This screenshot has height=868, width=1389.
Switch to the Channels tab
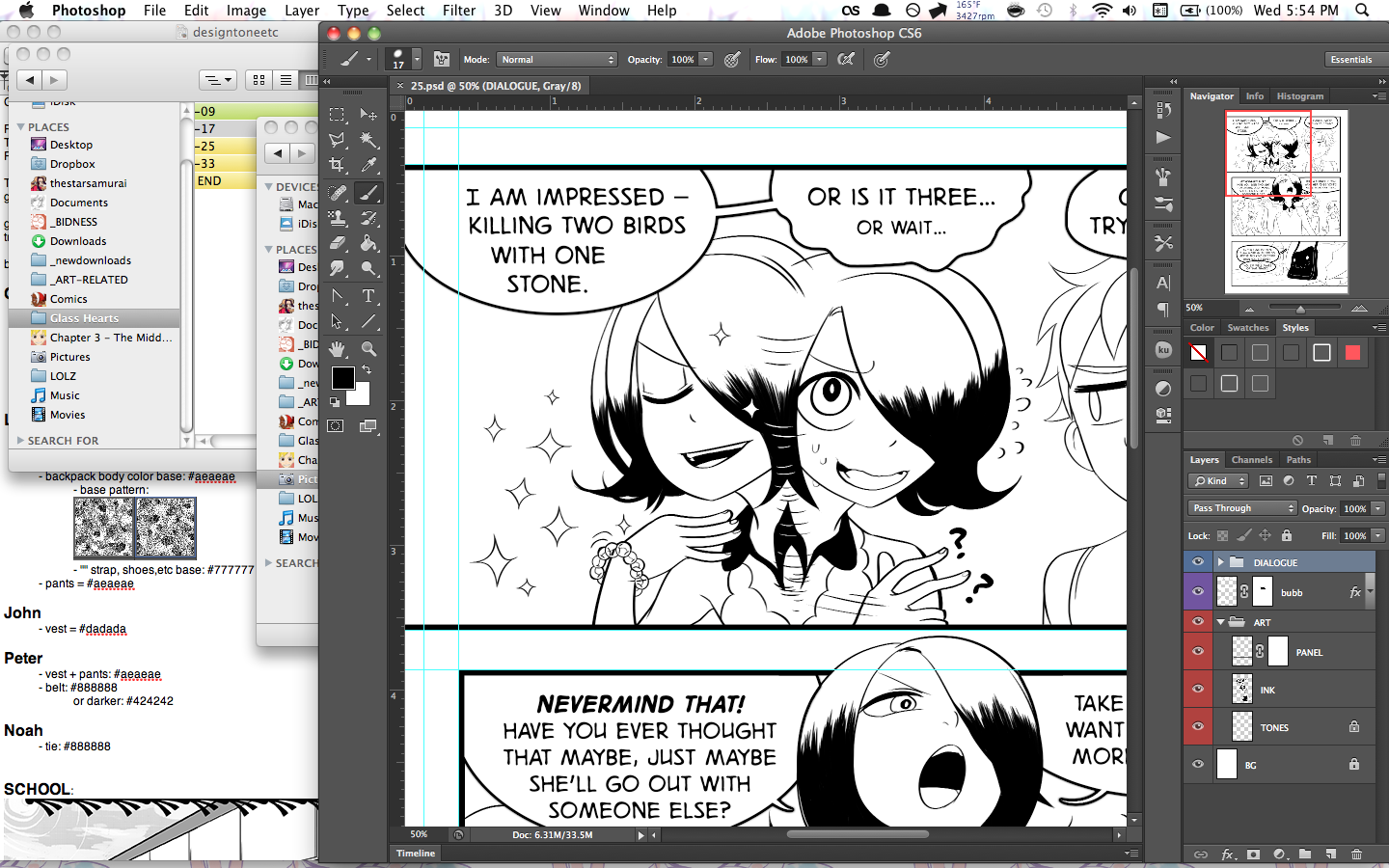[1251, 460]
